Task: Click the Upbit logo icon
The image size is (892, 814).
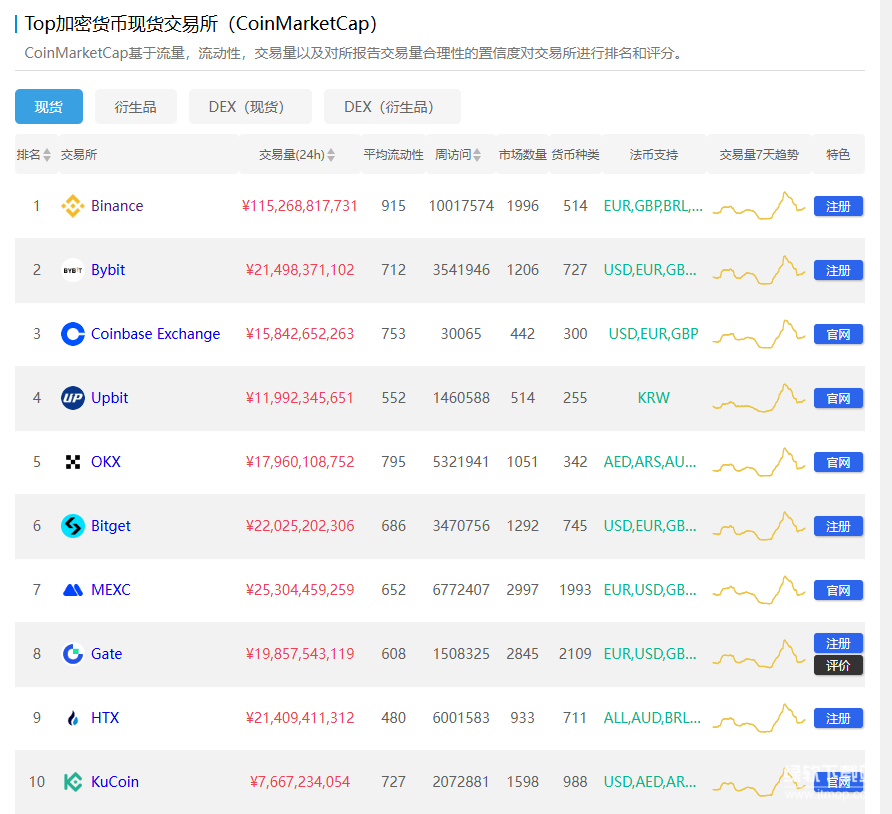Action: tap(73, 398)
